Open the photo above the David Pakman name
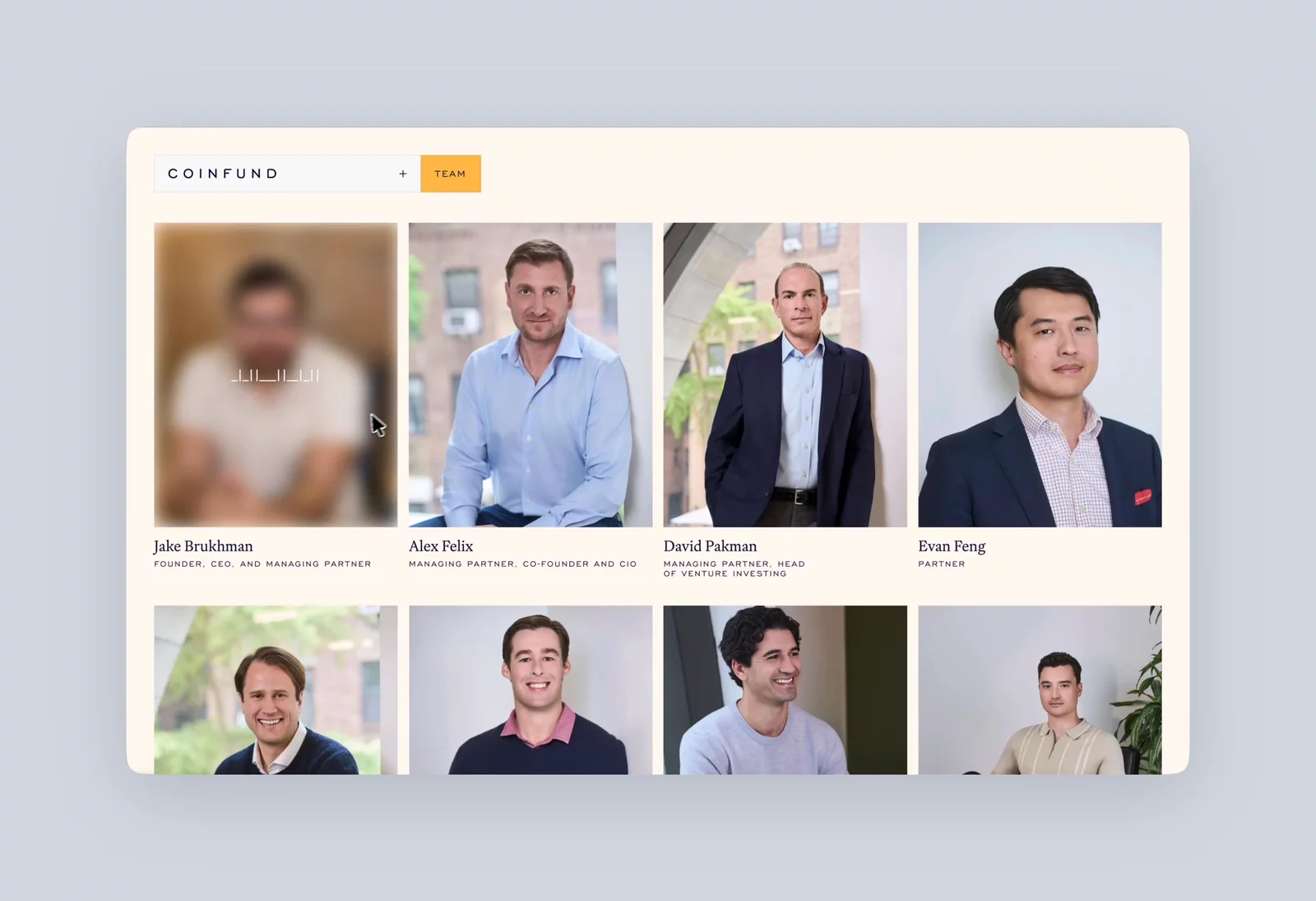Screen dimensions: 1316x901 [x=785, y=374]
